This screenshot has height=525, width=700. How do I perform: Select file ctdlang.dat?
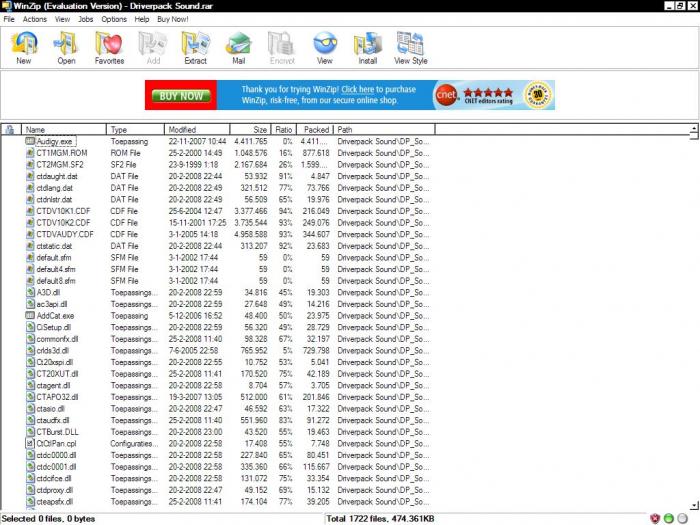(54, 188)
